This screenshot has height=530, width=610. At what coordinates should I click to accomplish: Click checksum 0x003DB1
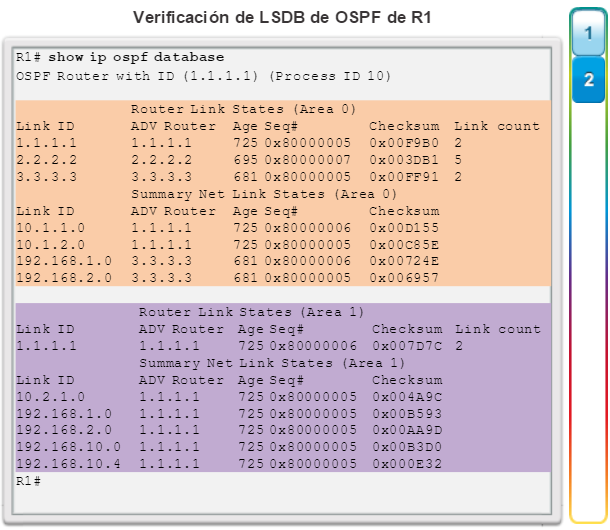coord(404,160)
